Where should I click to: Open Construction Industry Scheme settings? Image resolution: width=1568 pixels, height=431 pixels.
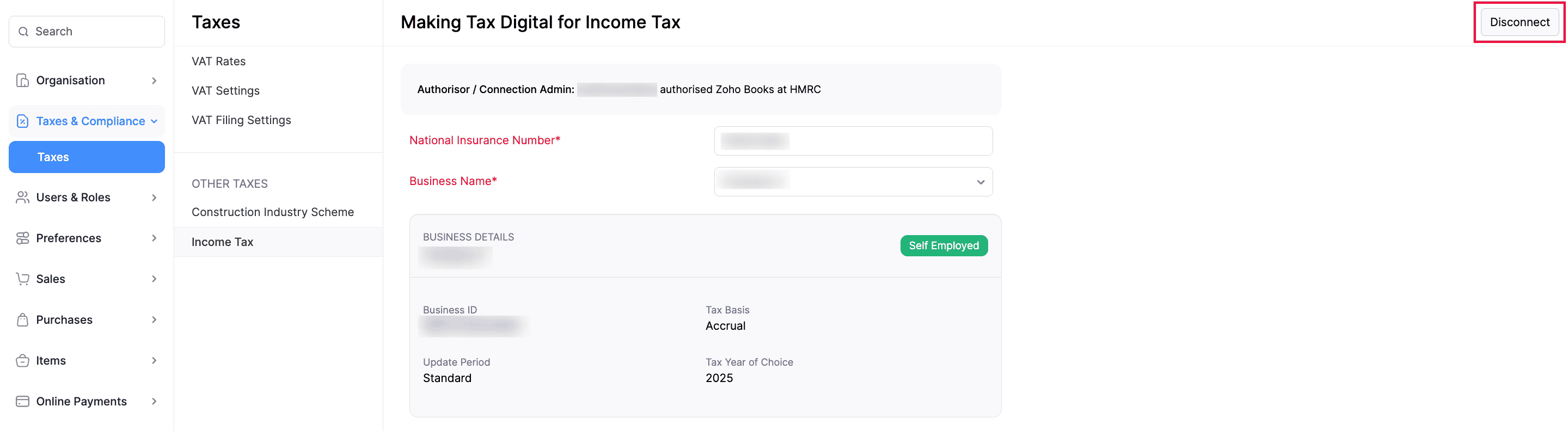(273, 212)
